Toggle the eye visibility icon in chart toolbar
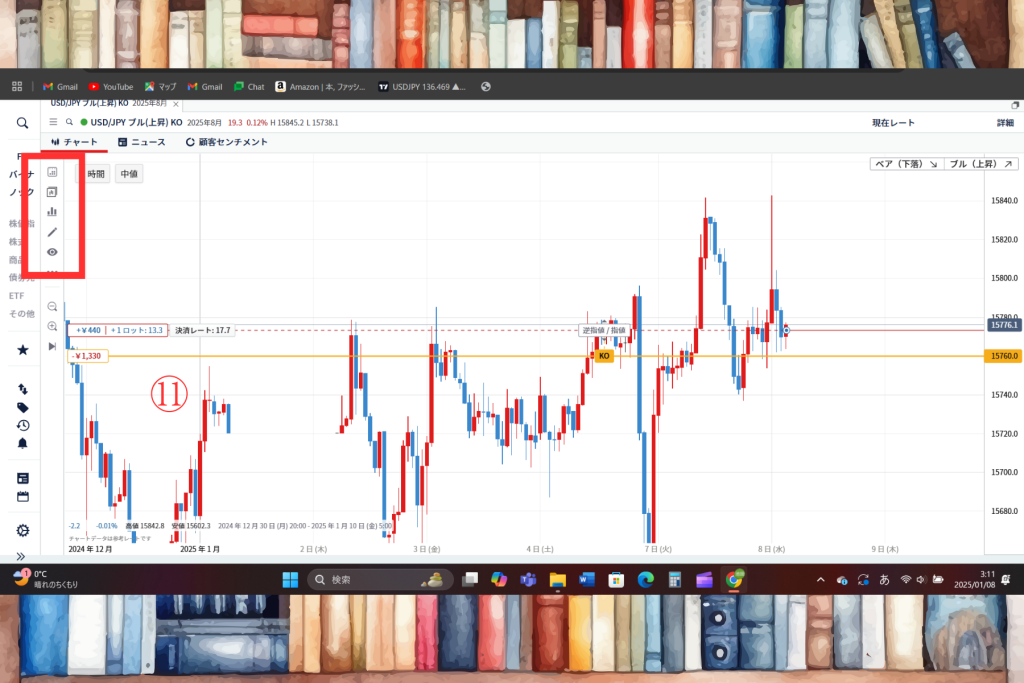The width and height of the screenshot is (1024, 683). pos(53,252)
